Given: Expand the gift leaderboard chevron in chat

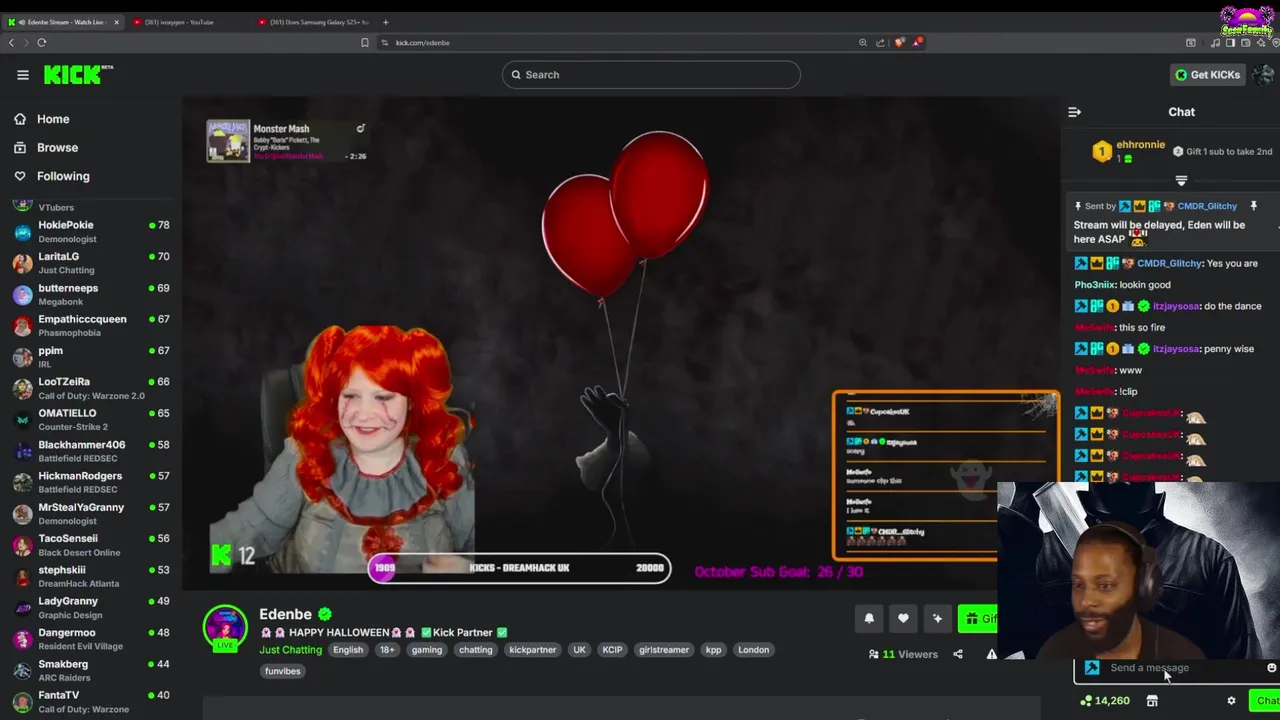Looking at the screenshot, I should pyautogui.click(x=1181, y=181).
